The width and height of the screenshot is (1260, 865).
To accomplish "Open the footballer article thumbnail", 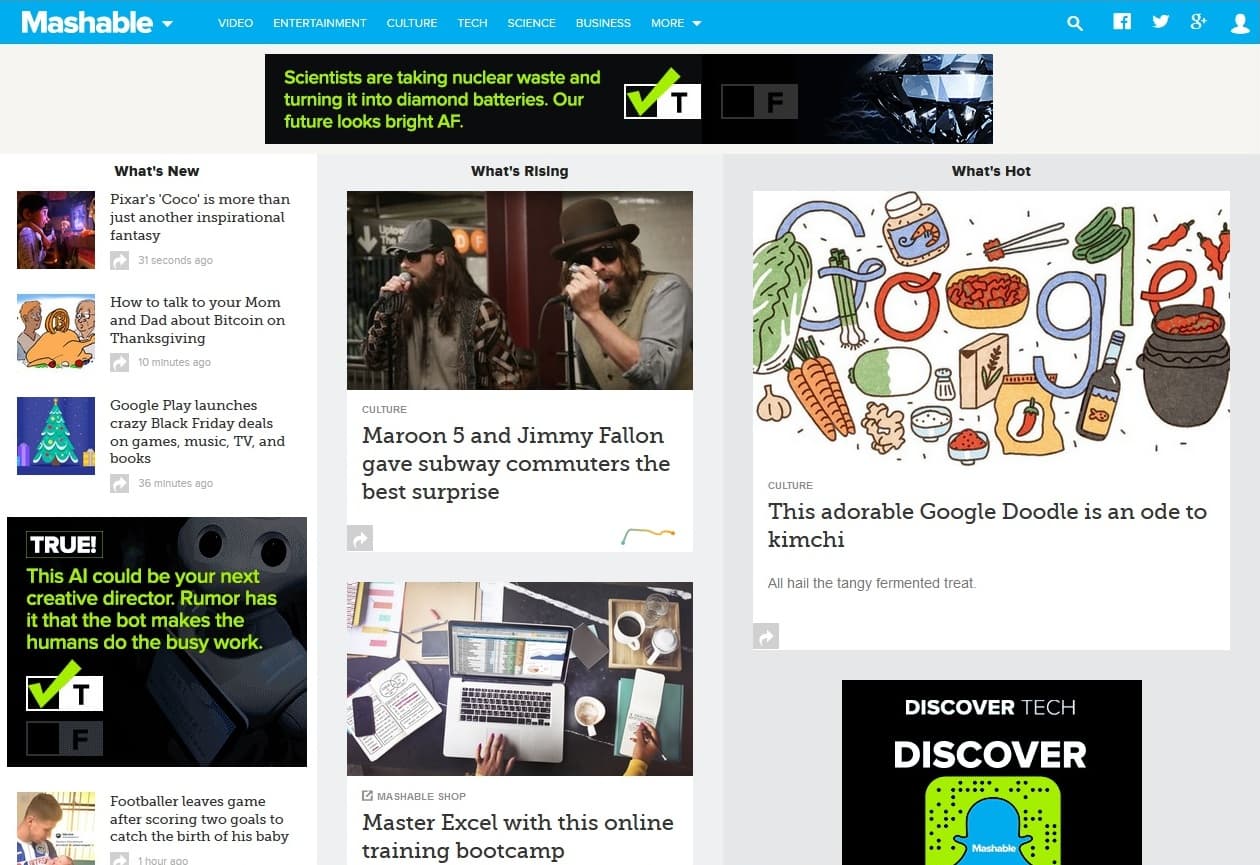I will (x=56, y=829).
